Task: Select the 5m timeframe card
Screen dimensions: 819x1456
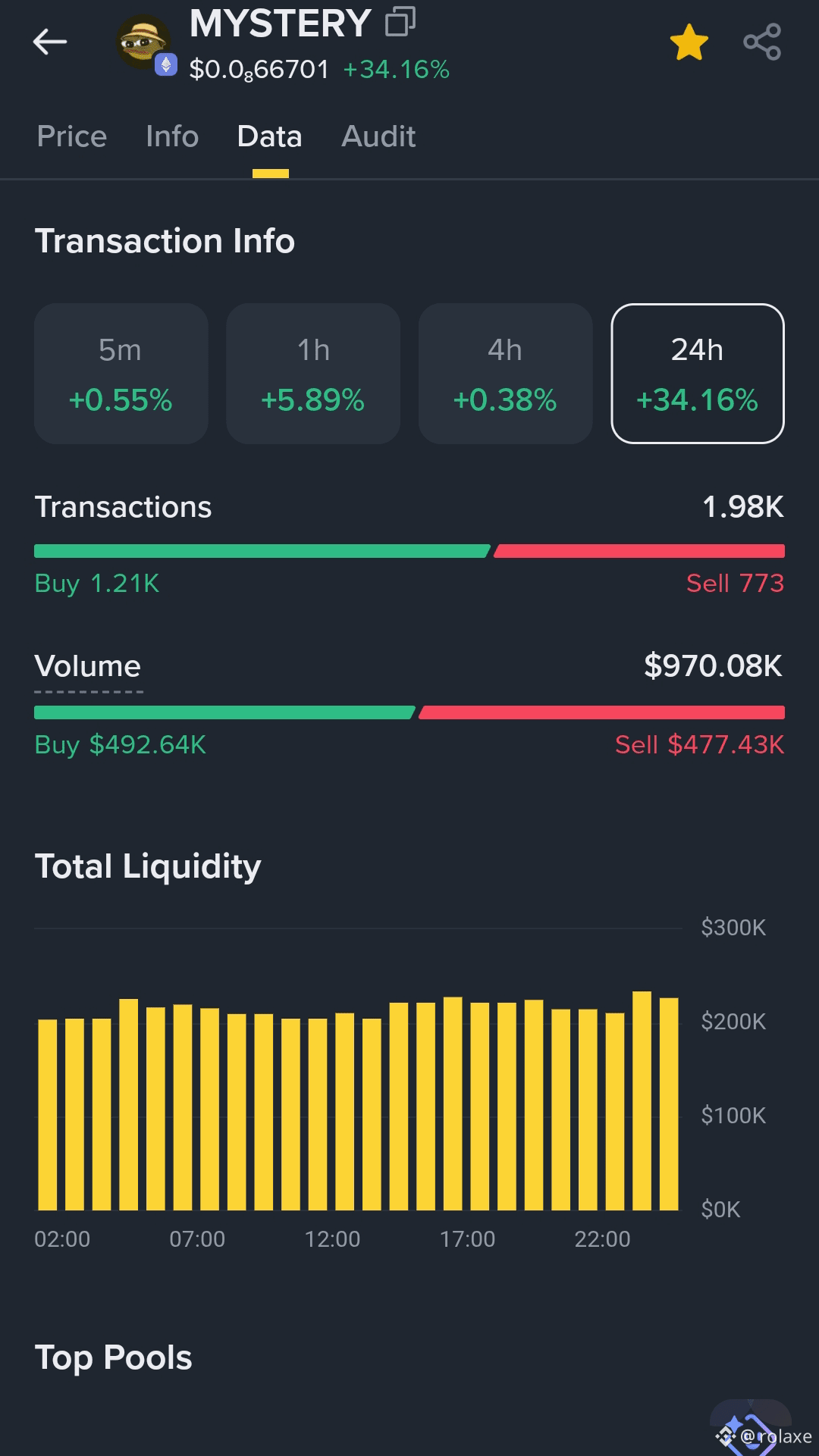Action: point(121,374)
